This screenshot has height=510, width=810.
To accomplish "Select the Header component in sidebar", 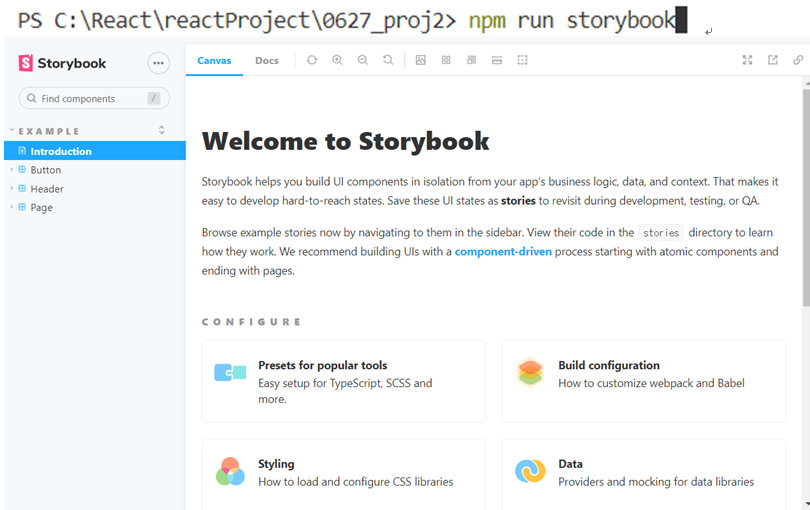I will click(46, 189).
